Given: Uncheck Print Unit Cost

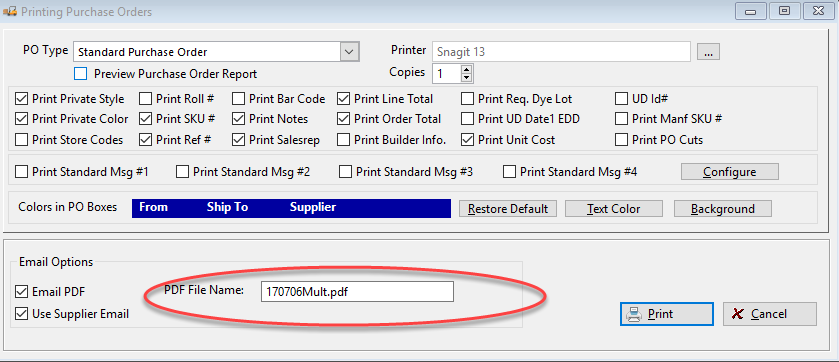Looking at the screenshot, I should (468, 140).
